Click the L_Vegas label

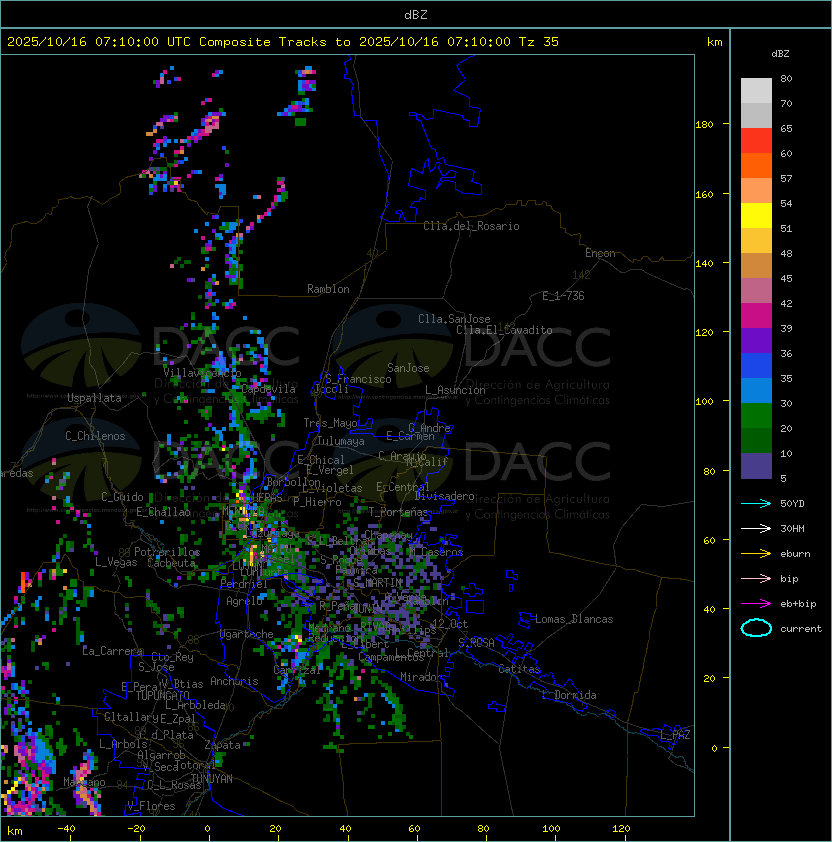tap(116, 562)
